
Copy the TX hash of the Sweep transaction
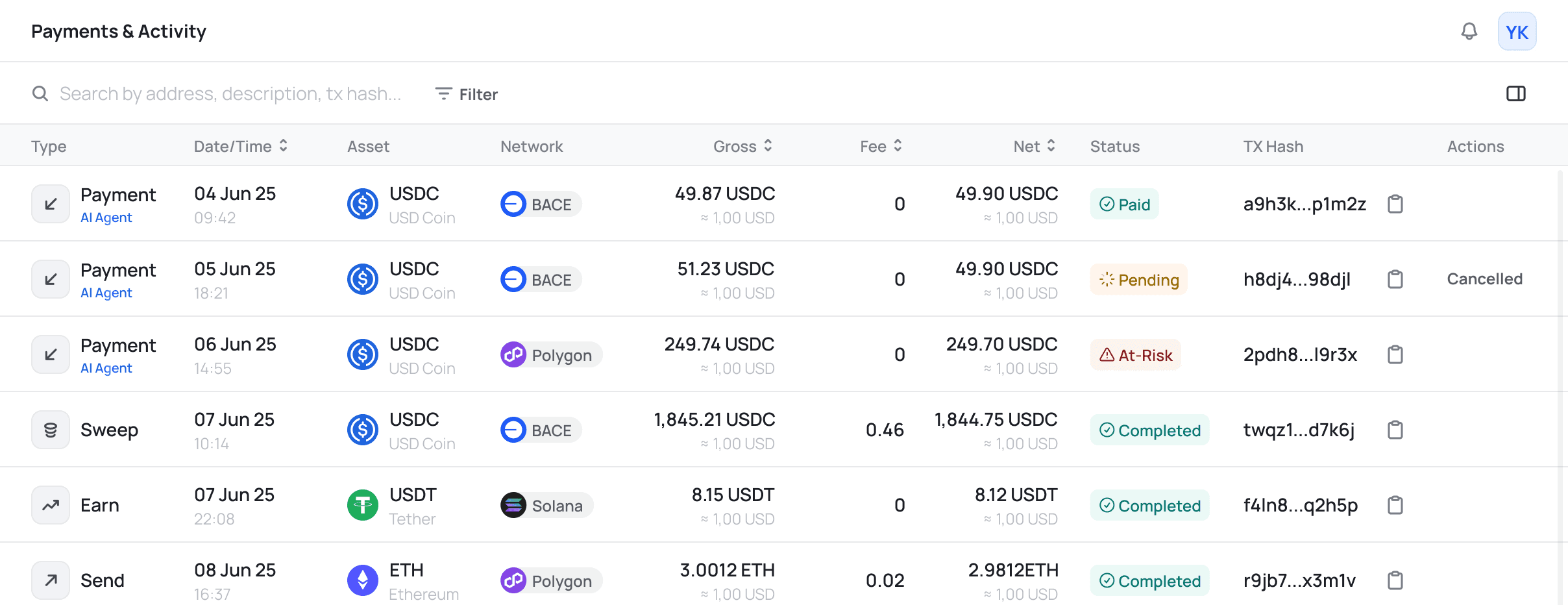click(1396, 429)
